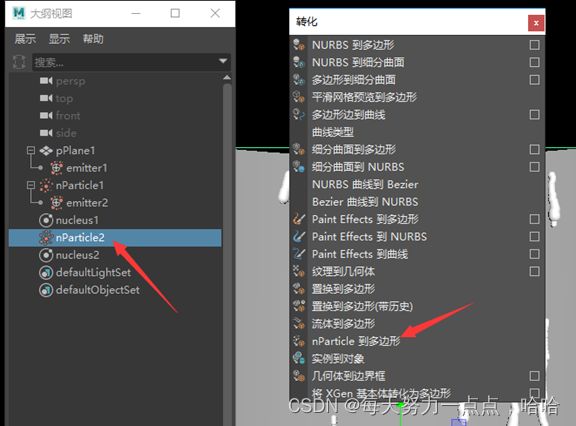Open options box for NURBS 到细分曲面
The width and height of the screenshot is (576, 426).
pyautogui.click(x=534, y=62)
